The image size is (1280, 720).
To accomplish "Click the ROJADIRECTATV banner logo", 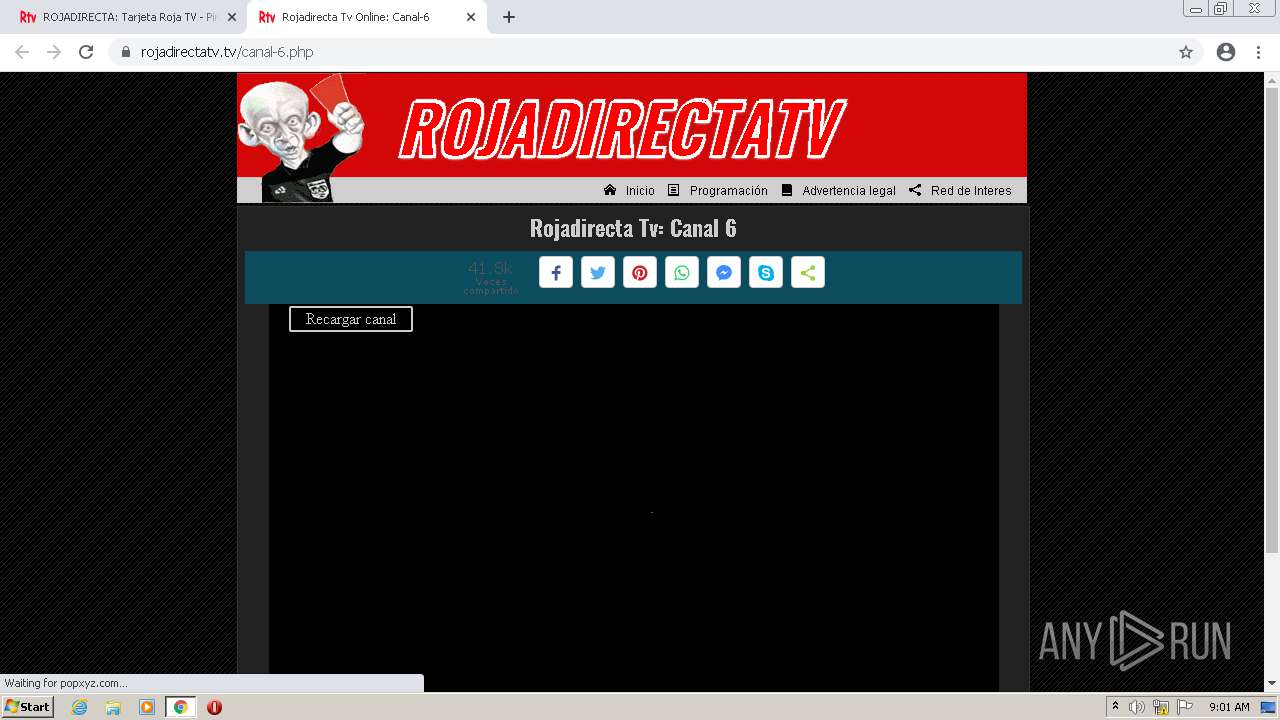I will pyautogui.click(x=622, y=129).
